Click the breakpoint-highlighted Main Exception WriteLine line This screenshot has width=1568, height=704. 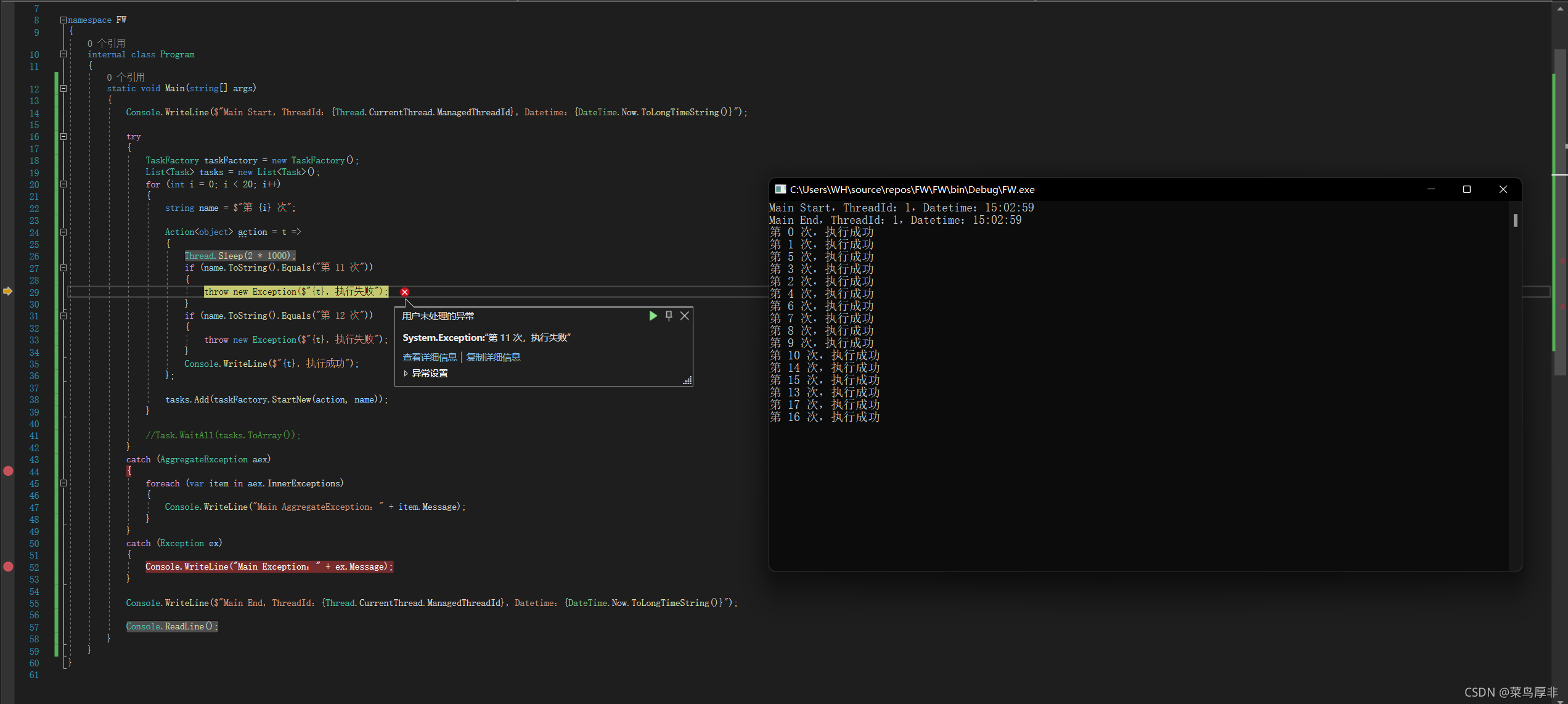click(269, 567)
